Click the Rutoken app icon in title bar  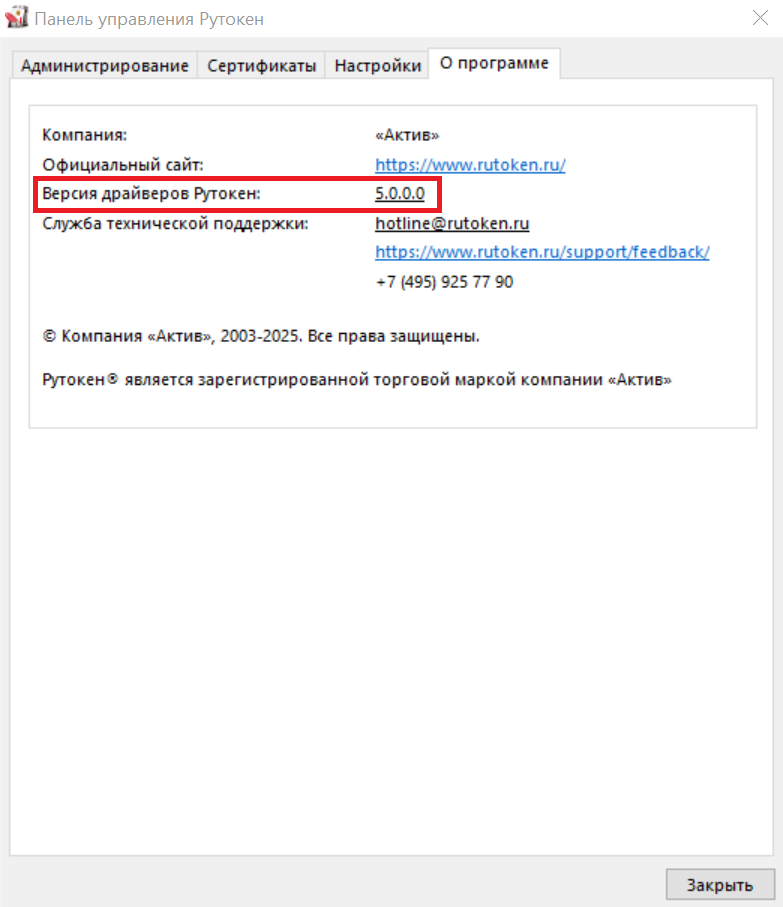16,17
